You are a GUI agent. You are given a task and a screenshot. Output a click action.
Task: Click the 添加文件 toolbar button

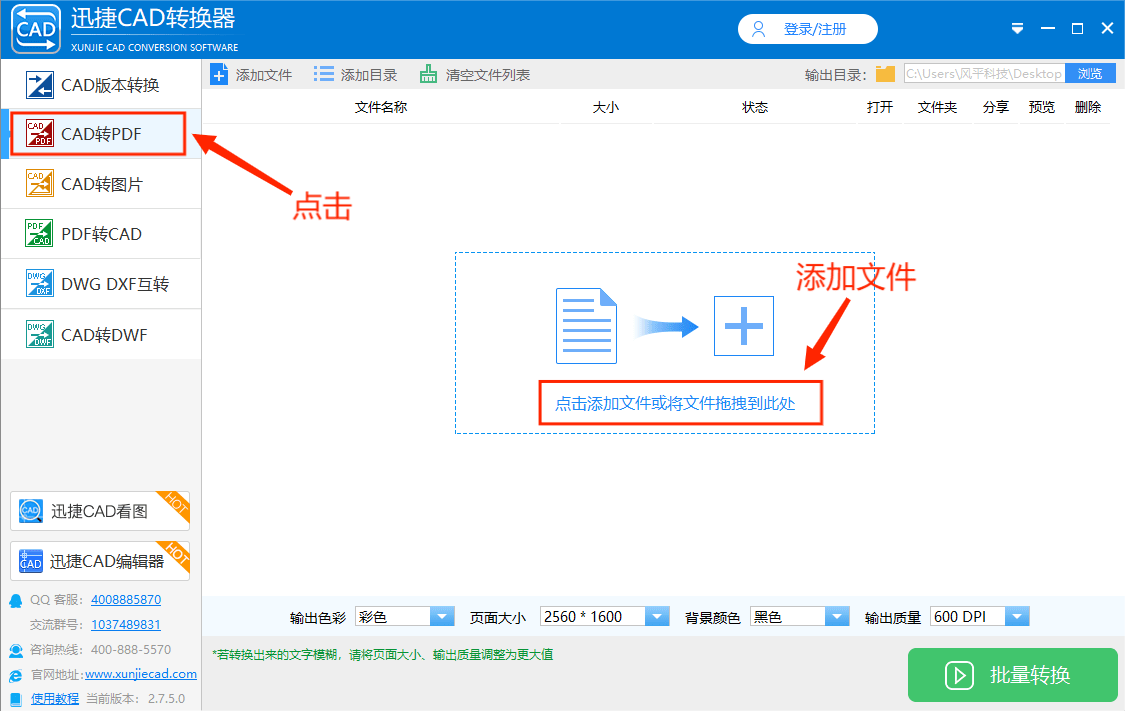point(251,75)
